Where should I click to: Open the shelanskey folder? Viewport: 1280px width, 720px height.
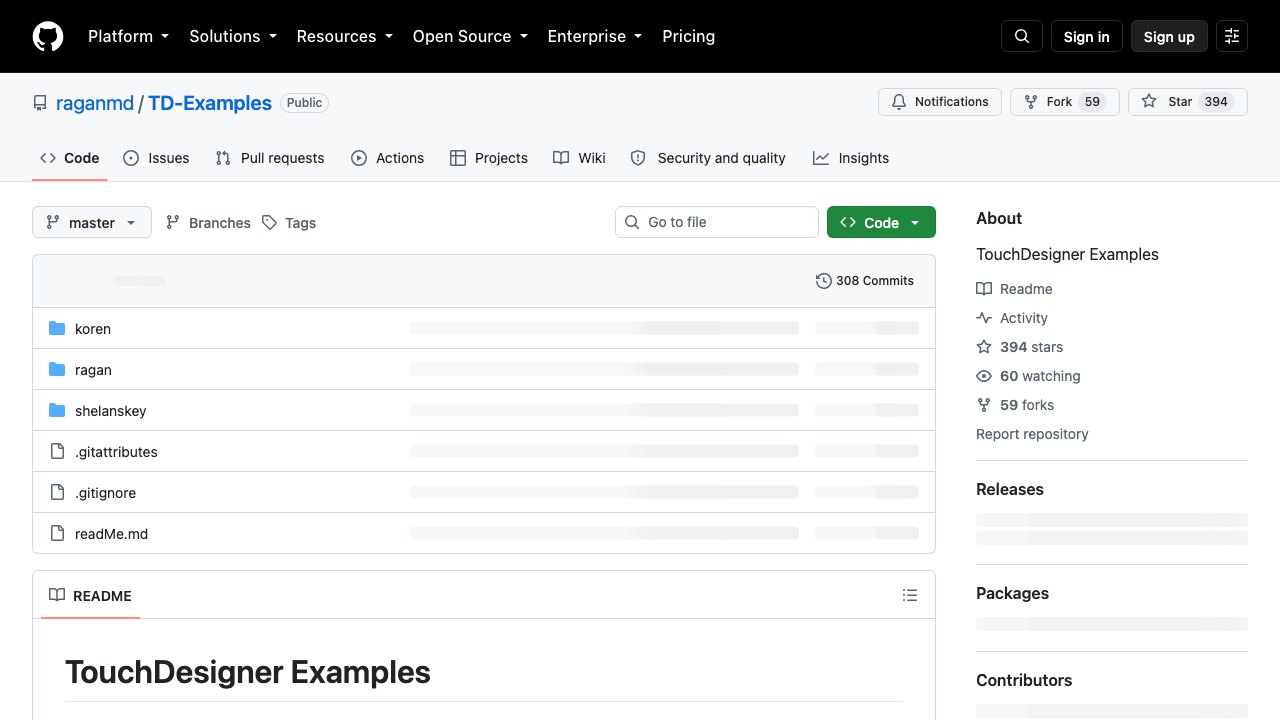111,411
